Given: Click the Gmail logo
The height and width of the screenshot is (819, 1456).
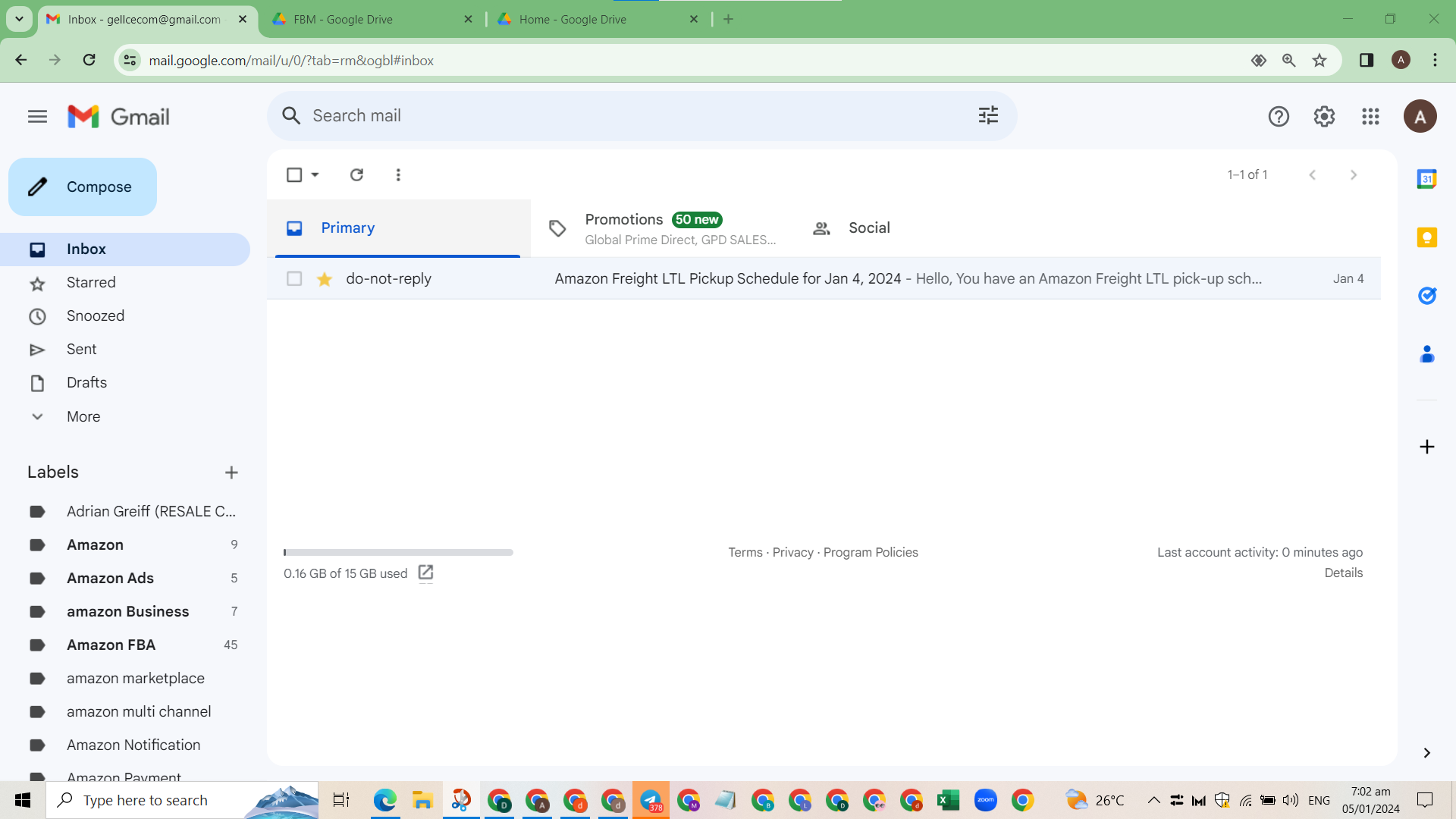Looking at the screenshot, I should click(x=118, y=116).
